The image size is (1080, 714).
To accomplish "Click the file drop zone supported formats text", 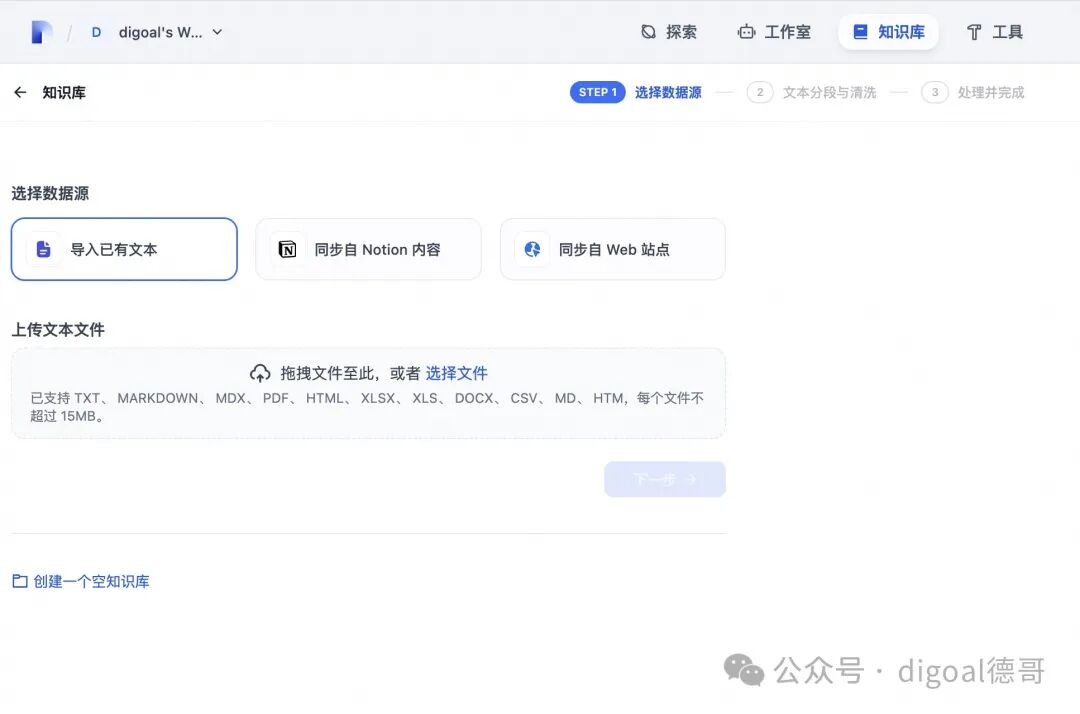I will [367, 407].
